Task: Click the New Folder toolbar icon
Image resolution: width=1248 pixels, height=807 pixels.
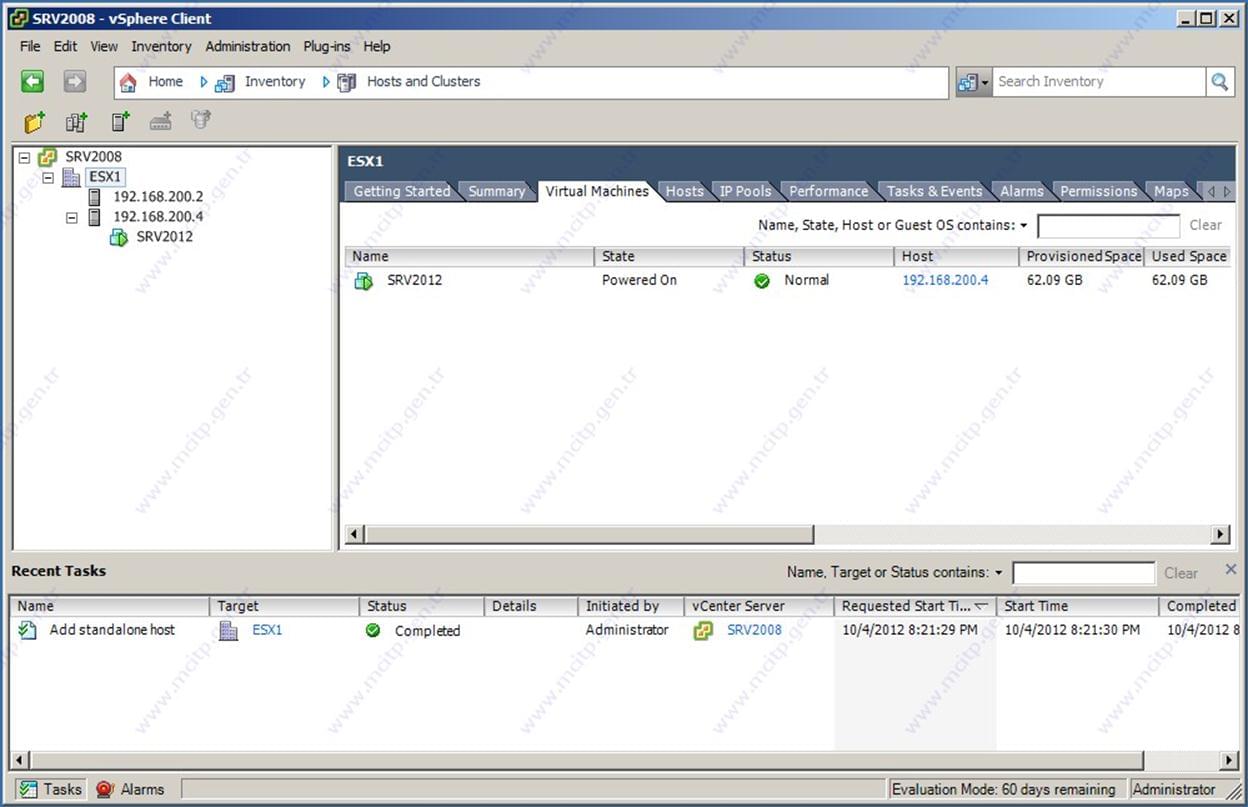Action: point(35,122)
